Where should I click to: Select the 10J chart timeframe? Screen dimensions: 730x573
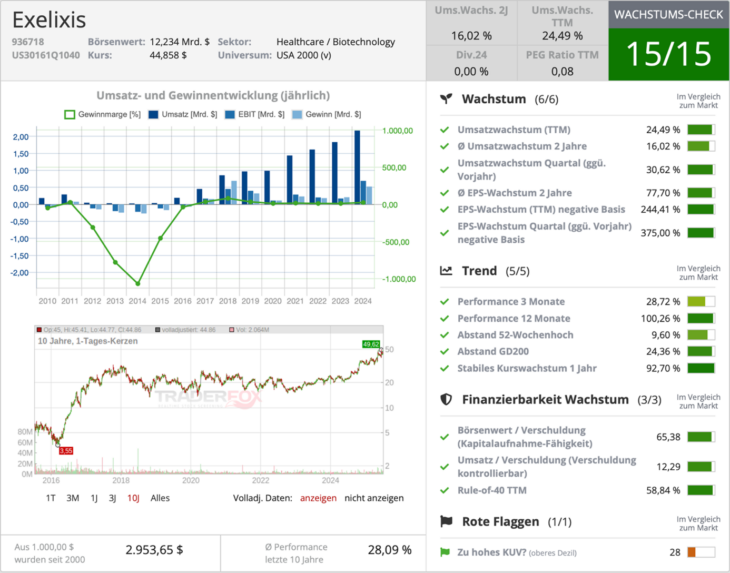point(133,498)
